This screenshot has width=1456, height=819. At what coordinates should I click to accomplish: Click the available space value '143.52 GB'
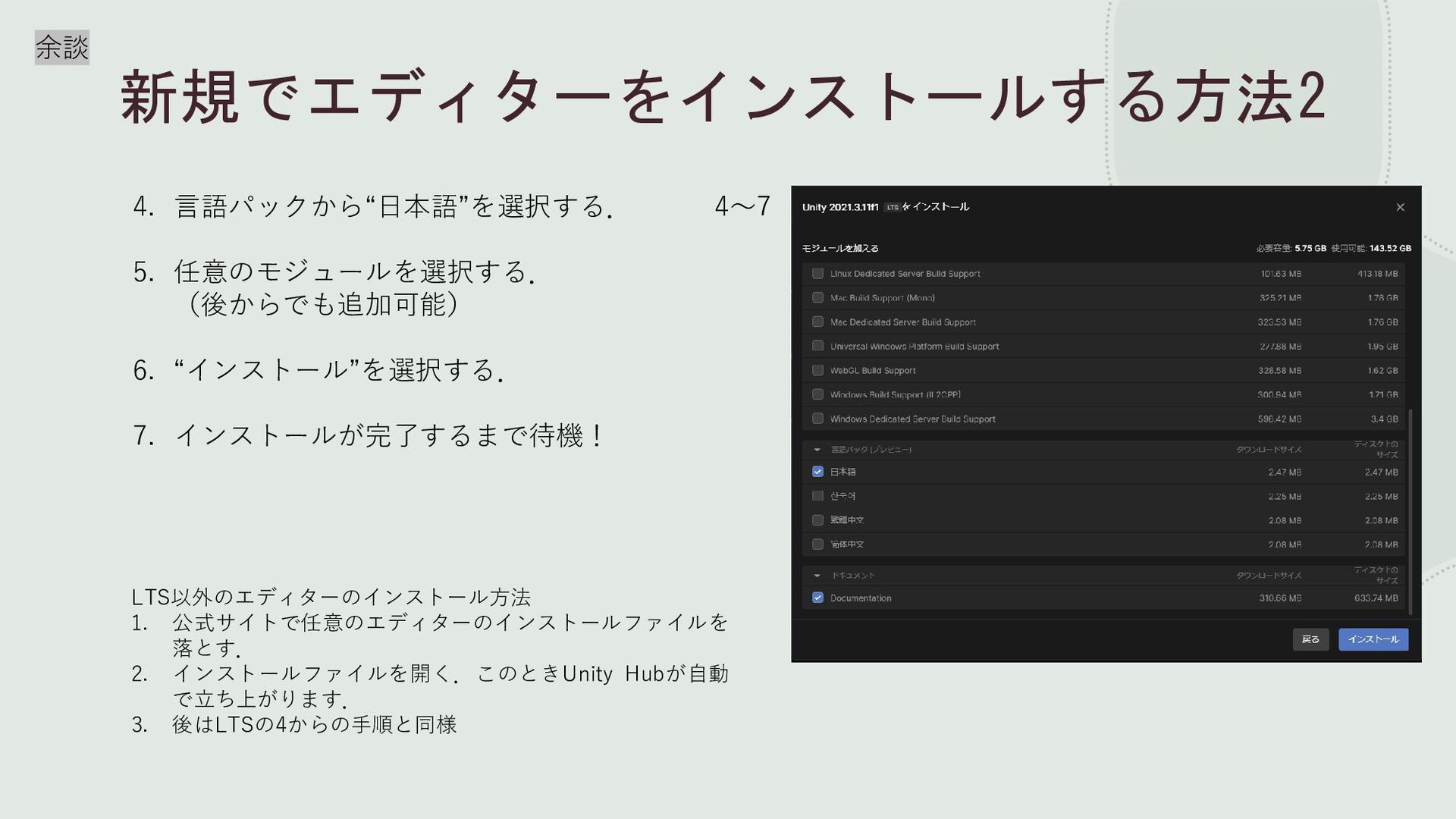tap(1390, 248)
